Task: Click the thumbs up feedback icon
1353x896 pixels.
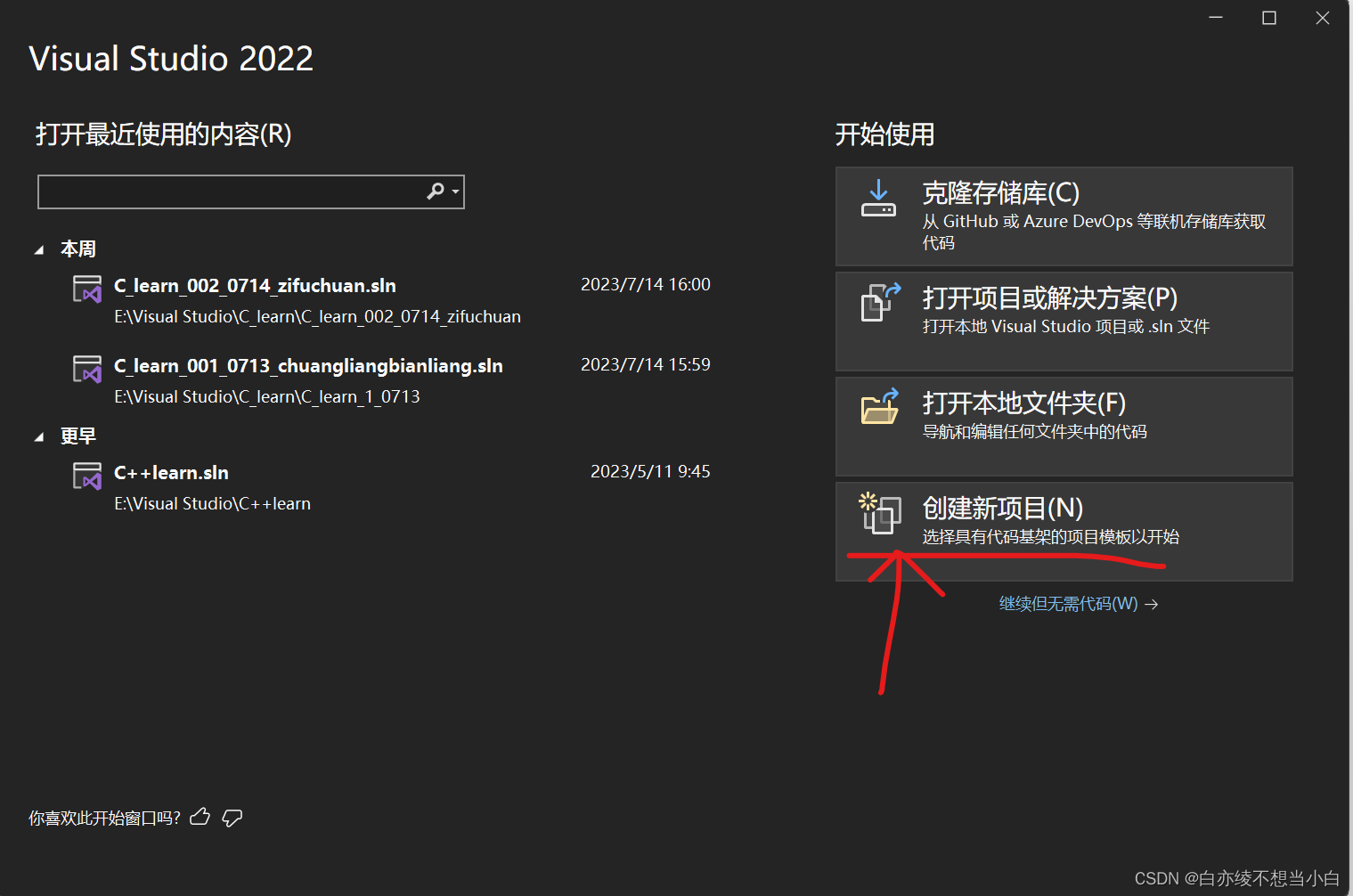Action: pyautogui.click(x=199, y=816)
